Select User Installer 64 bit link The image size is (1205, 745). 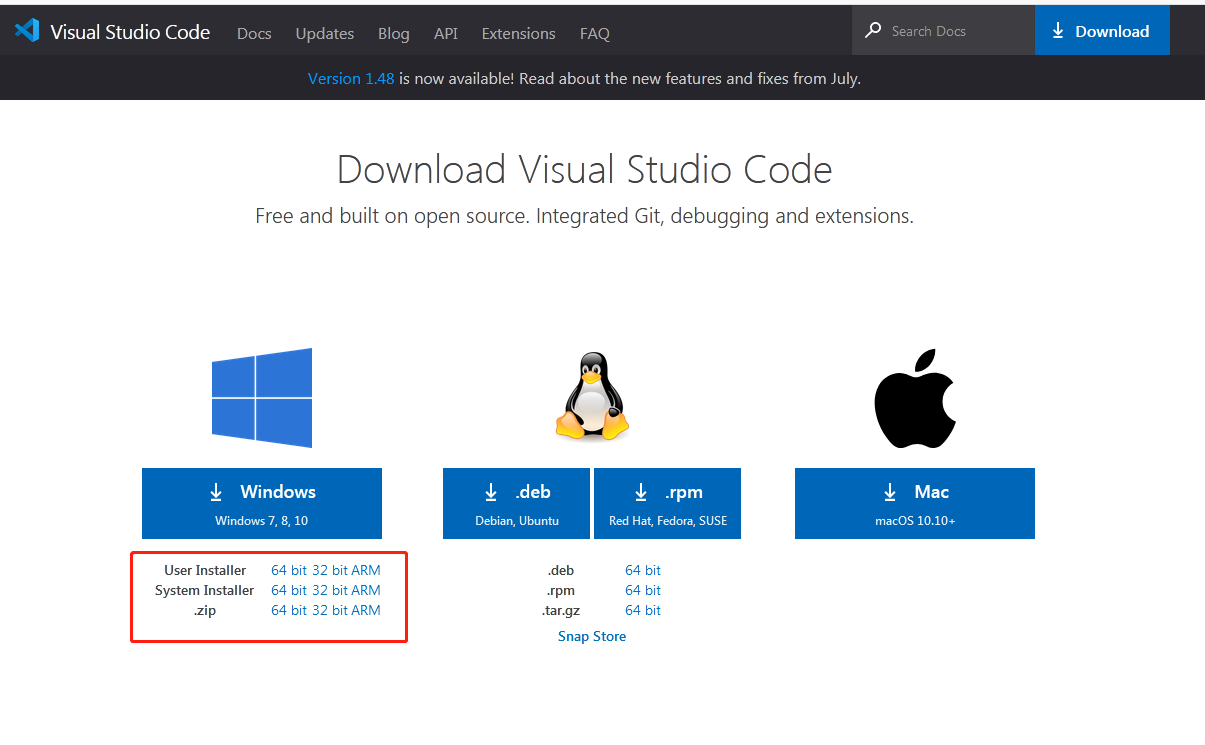[289, 570]
